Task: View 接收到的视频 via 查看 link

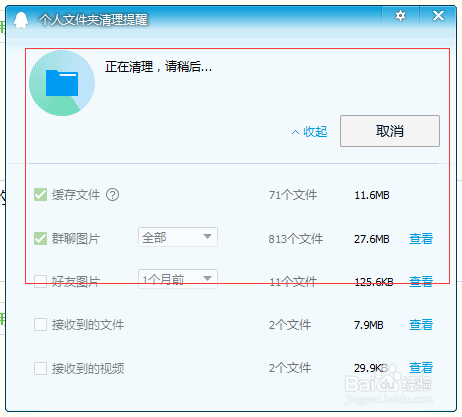Action: coord(421,368)
